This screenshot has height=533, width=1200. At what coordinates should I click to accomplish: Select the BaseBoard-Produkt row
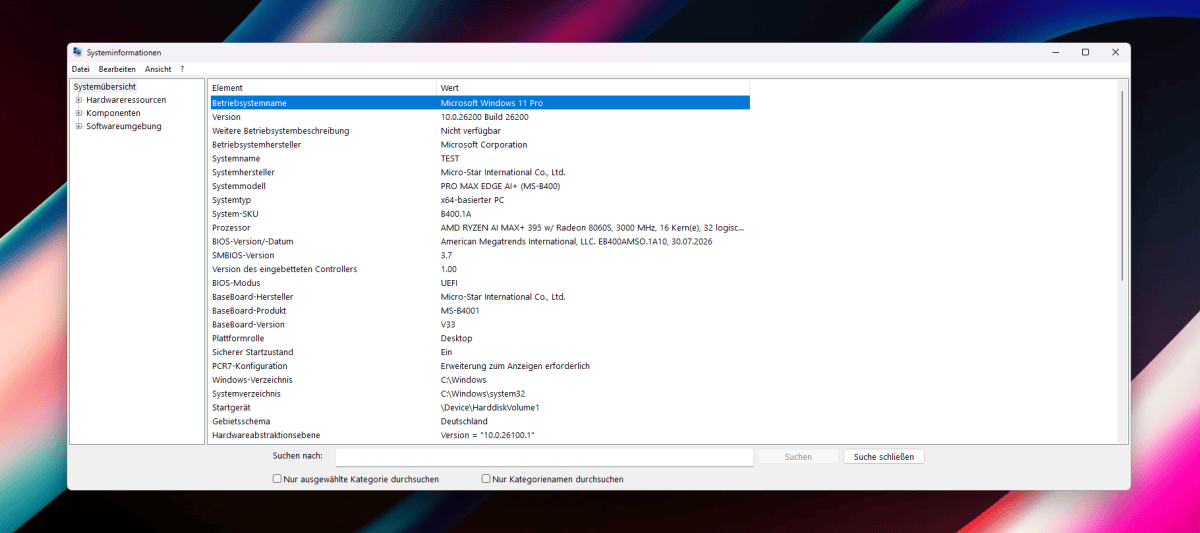(479, 311)
